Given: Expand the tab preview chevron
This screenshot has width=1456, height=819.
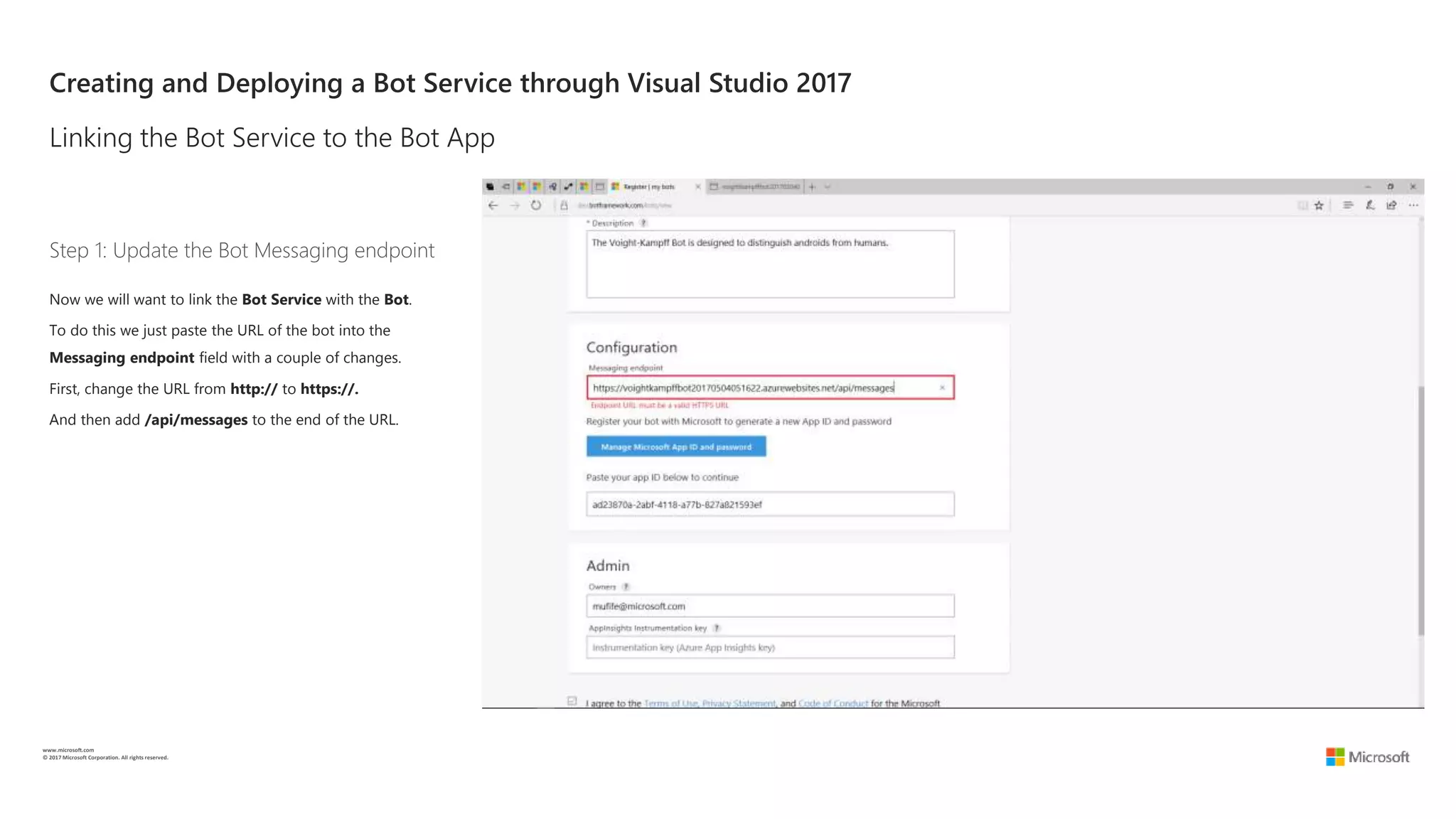Looking at the screenshot, I should tap(828, 187).
